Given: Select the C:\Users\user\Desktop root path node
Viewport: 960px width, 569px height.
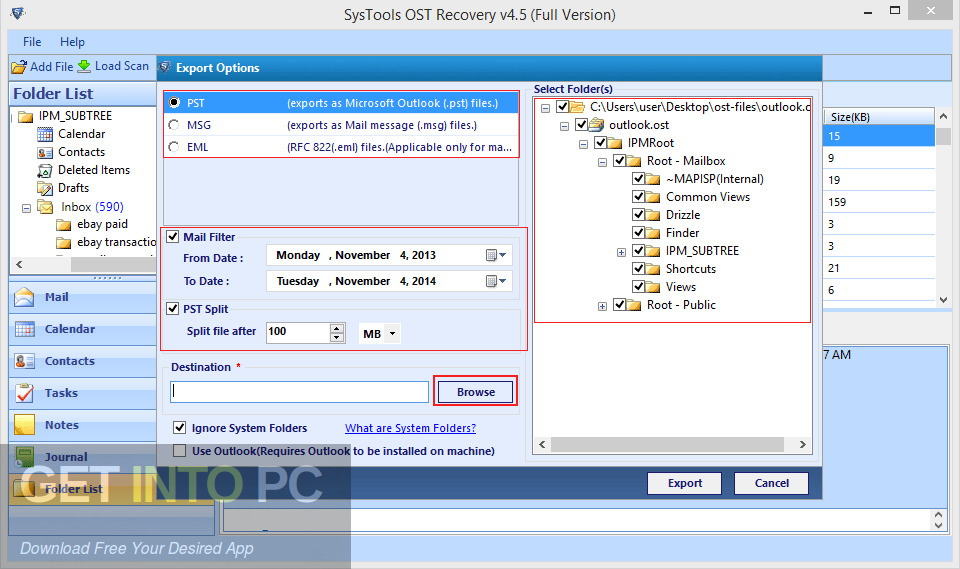Looking at the screenshot, I should [x=700, y=107].
